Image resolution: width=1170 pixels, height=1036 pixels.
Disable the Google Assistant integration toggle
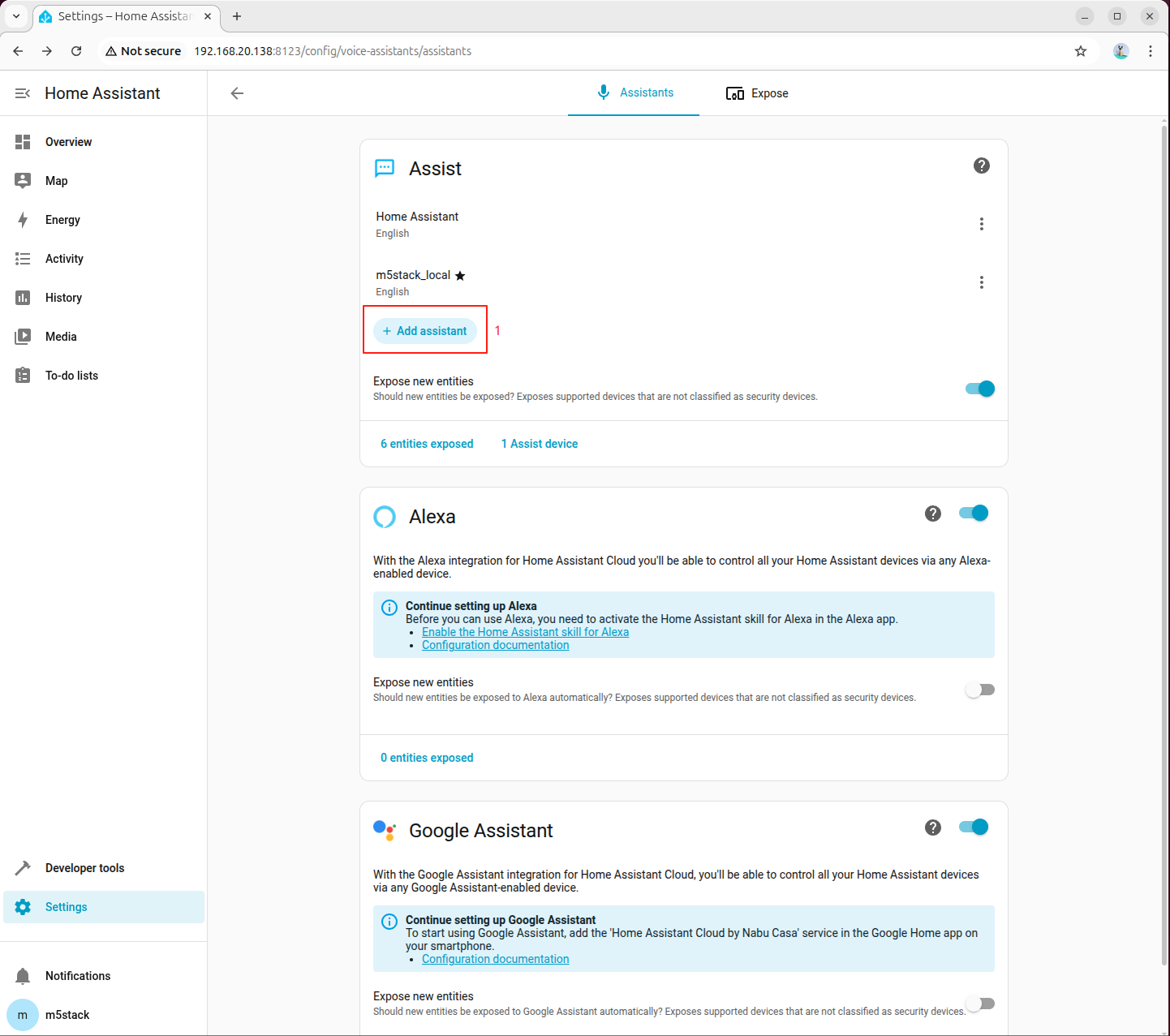pyautogui.click(x=973, y=827)
